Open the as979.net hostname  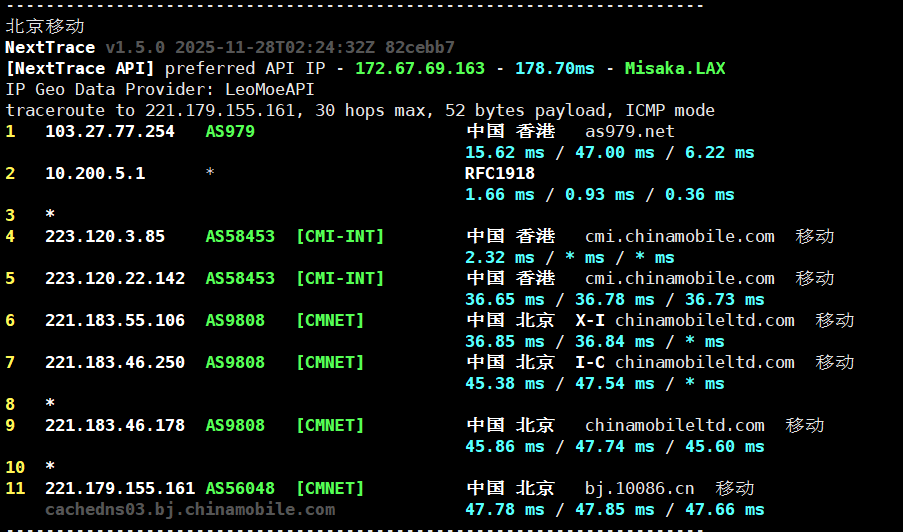pos(630,131)
